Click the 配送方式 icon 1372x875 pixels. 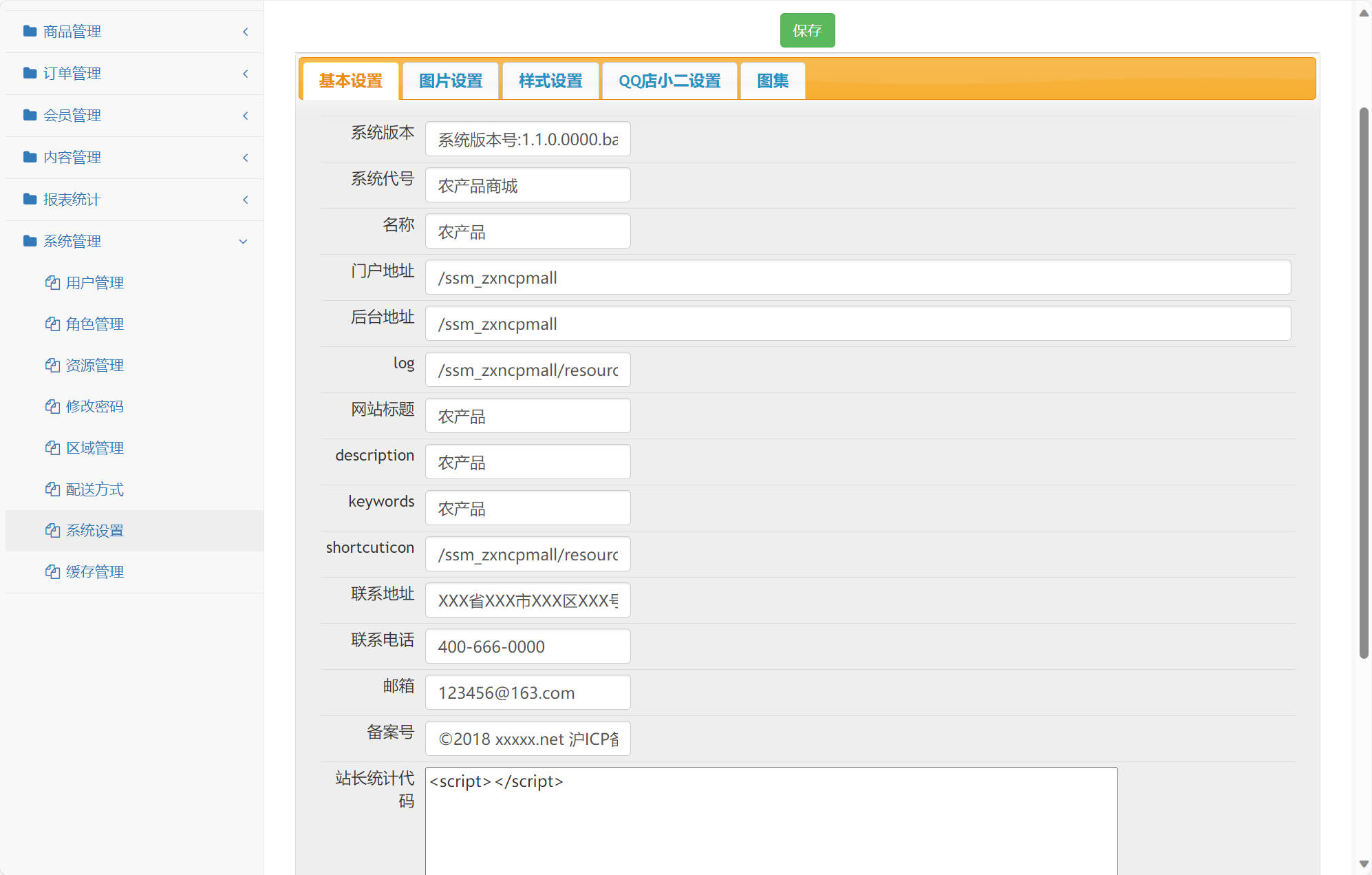coord(54,489)
